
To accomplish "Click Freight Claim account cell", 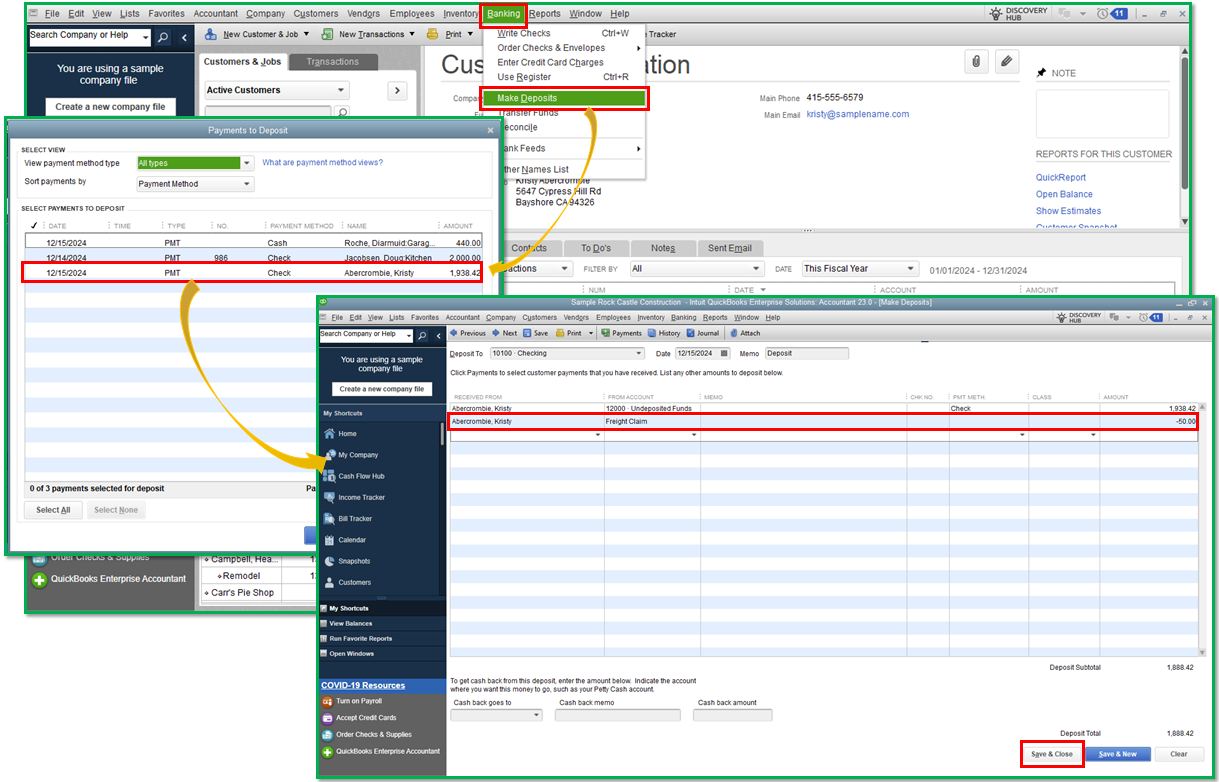I will click(x=651, y=422).
